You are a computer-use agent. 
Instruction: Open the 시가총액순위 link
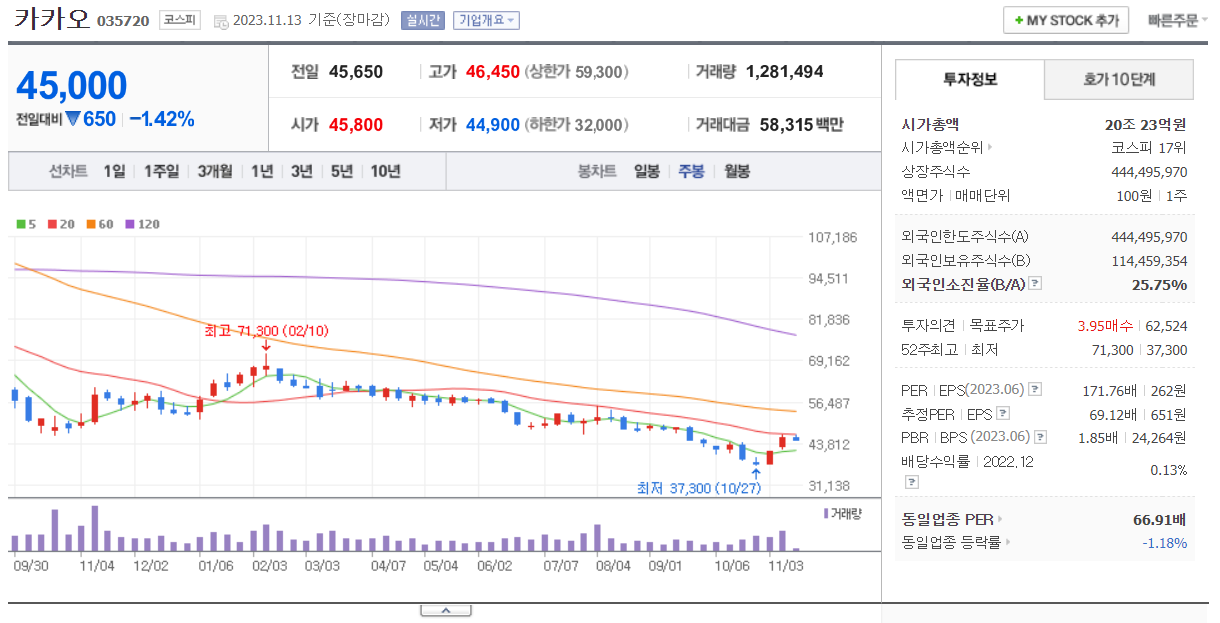point(943,148)
